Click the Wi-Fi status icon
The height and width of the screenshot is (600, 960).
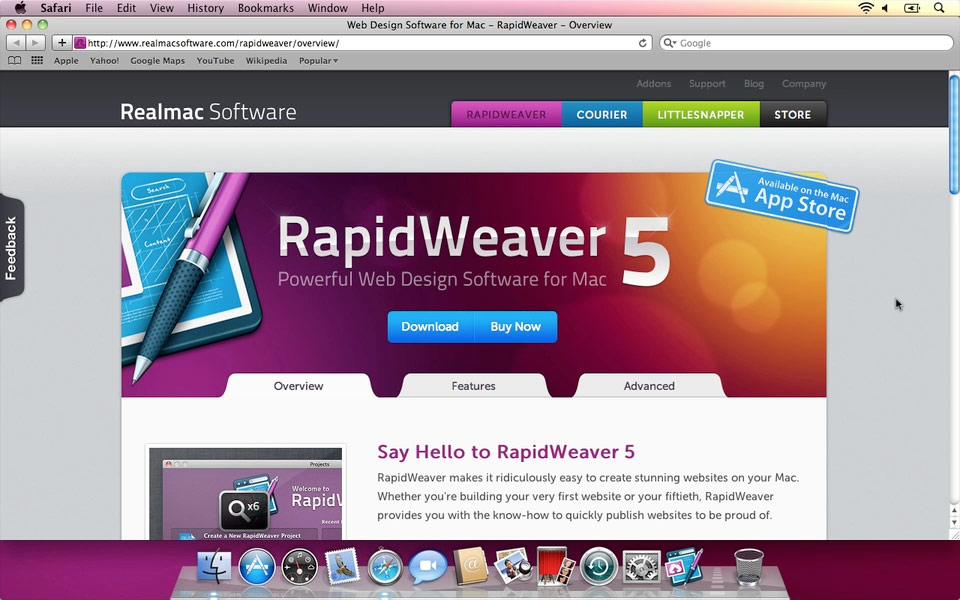pos(866,8)
